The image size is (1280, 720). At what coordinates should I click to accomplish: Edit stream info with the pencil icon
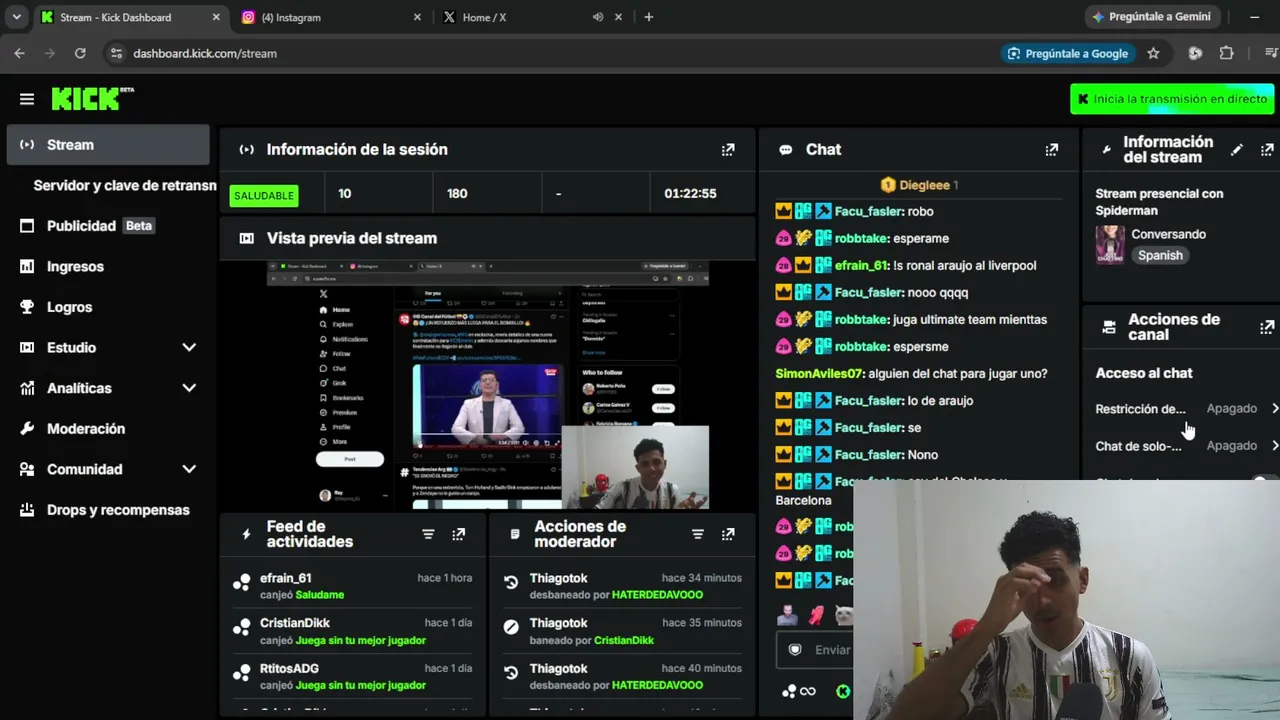pyautogui.click(x=1237, y=149)
